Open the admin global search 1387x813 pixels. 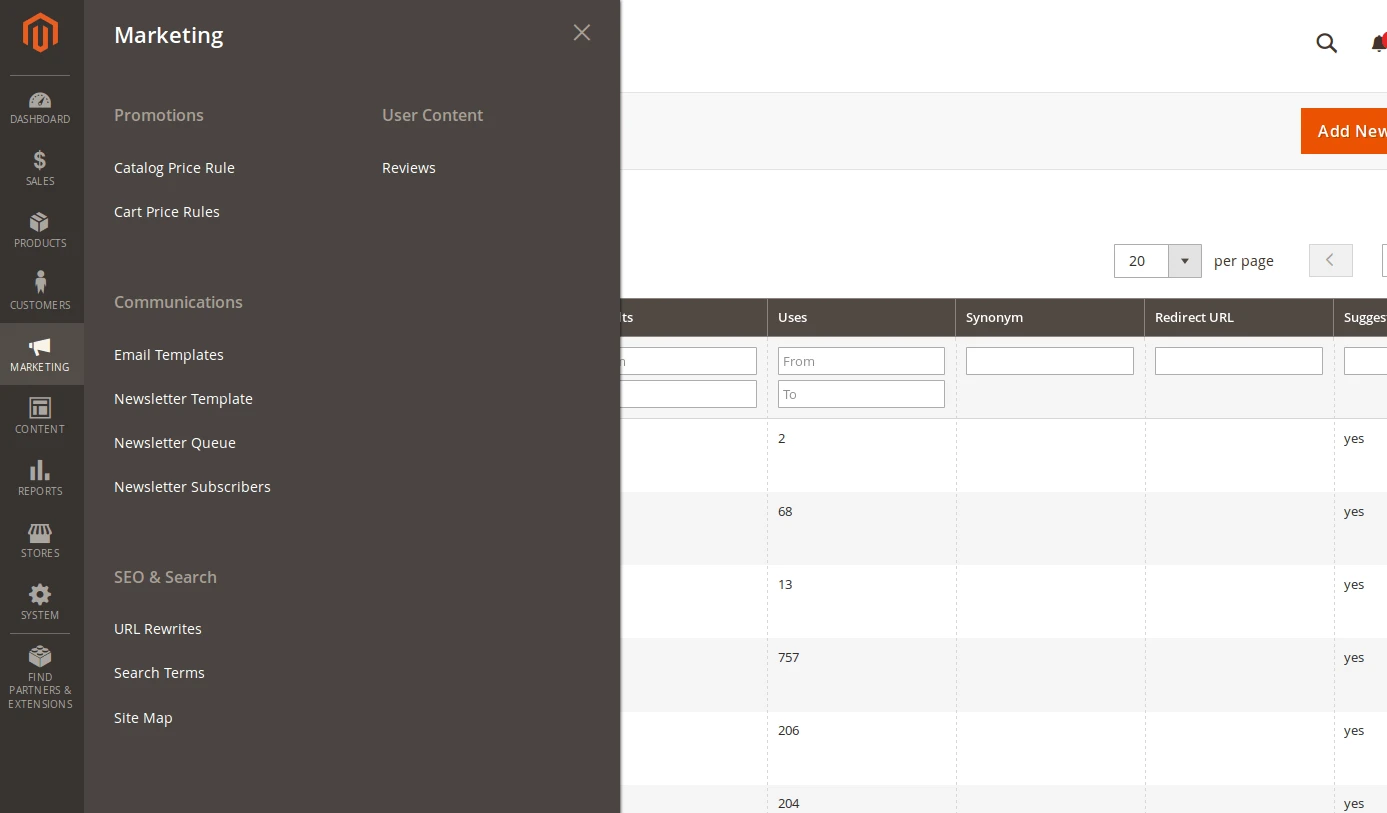click(x=1326, y=43)
